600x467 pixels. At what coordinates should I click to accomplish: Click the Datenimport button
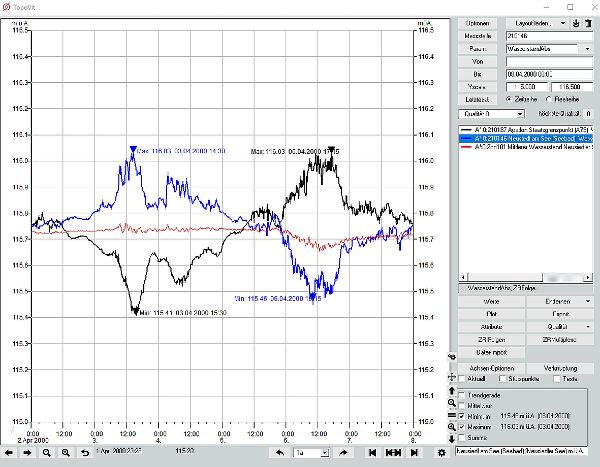coord(491,353)
